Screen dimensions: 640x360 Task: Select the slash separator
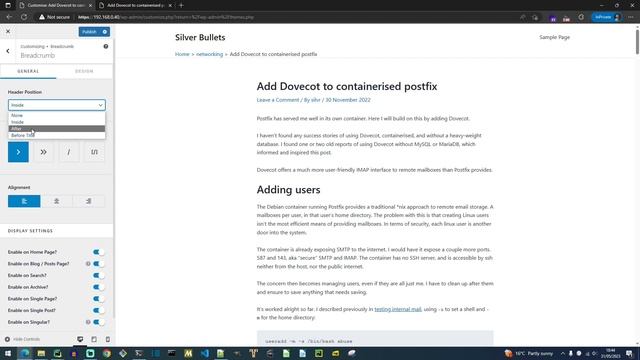[x=69, y=152]
